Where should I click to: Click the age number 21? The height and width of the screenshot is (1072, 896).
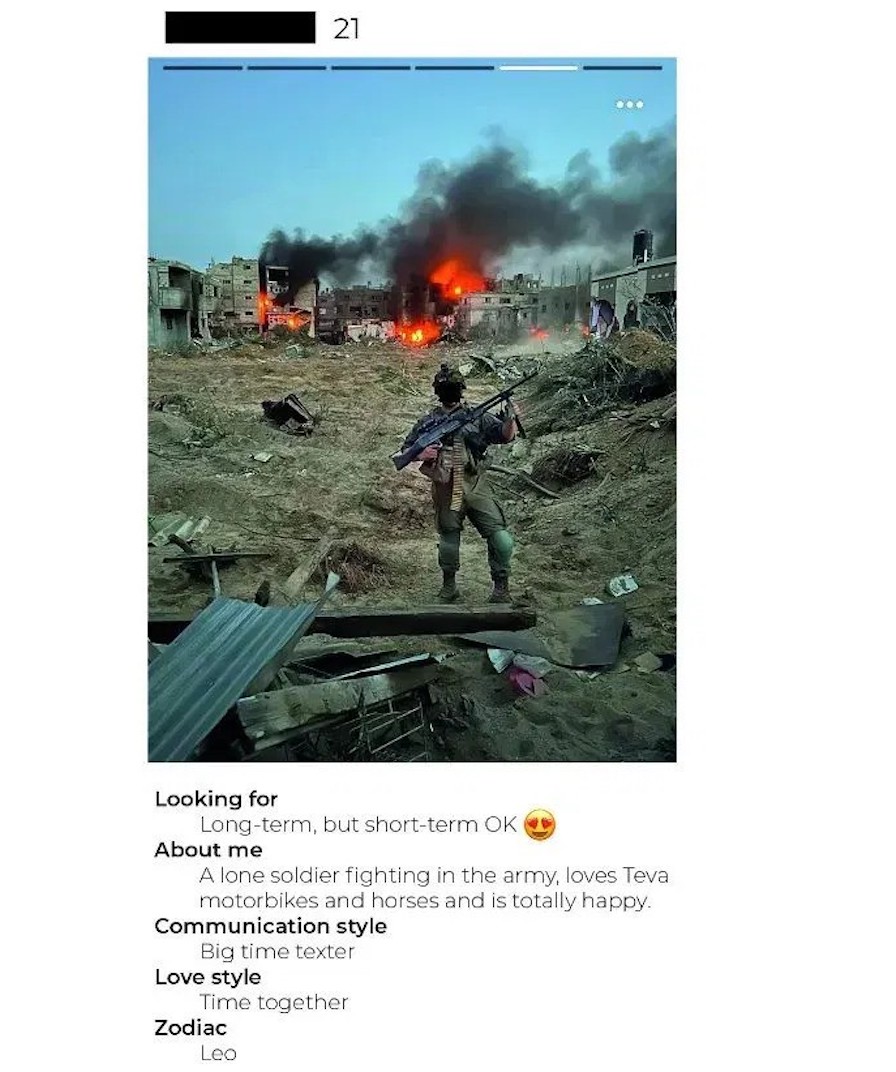tap(347, 29)
